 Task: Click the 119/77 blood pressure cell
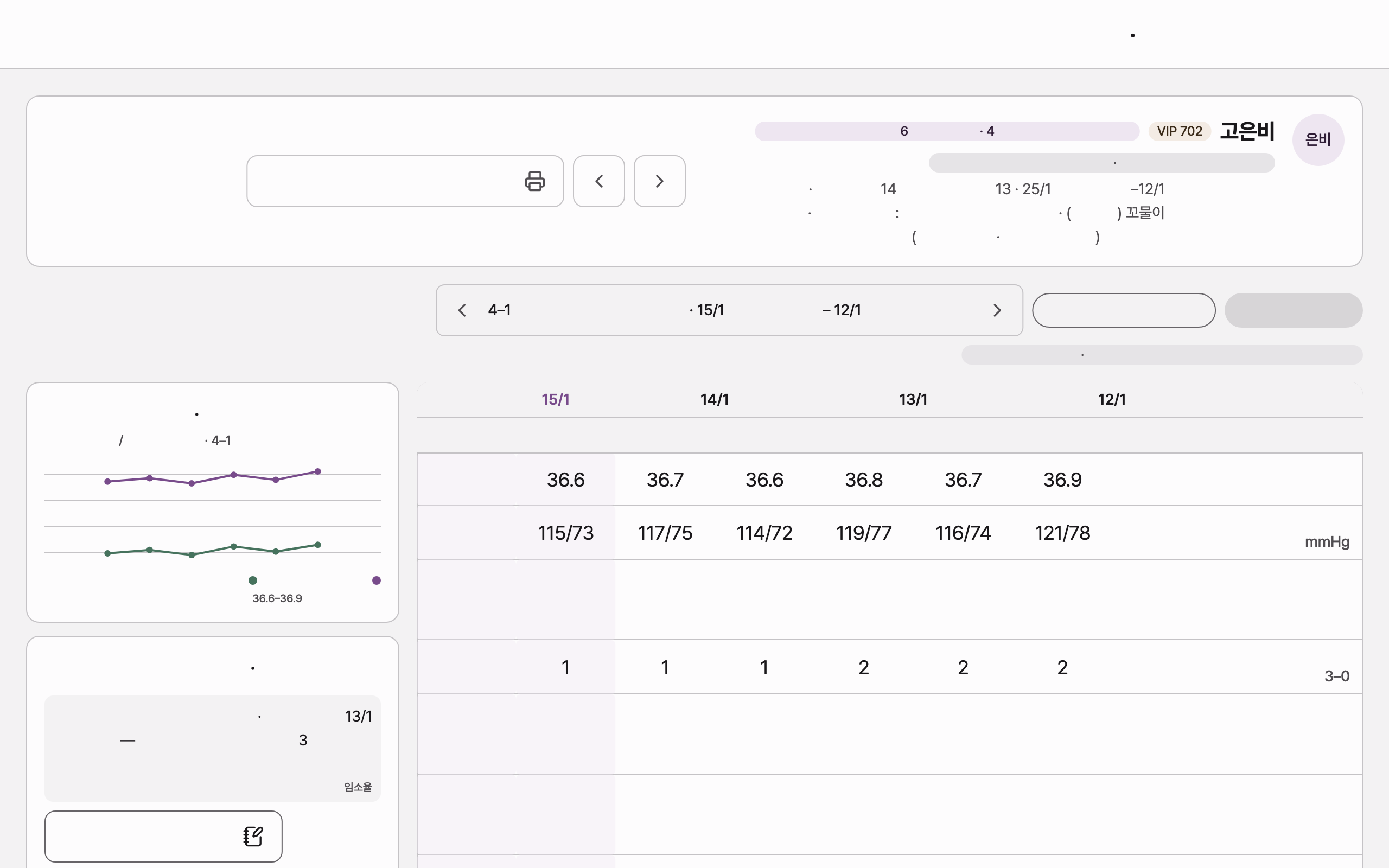(x=864, y=533)
